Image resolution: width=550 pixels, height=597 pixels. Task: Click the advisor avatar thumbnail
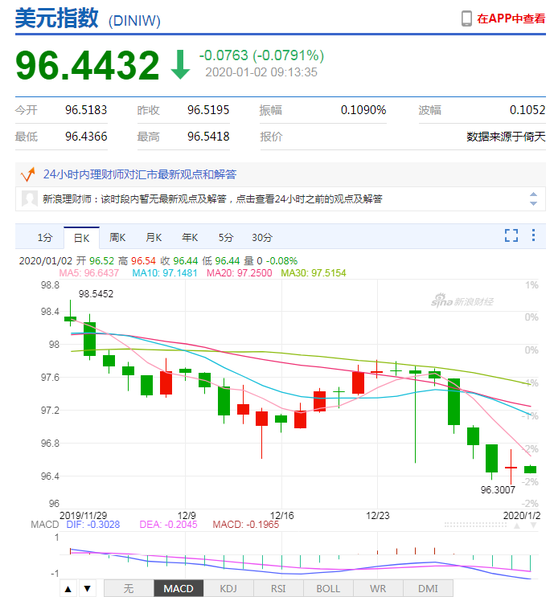click(x=30, y=199)
